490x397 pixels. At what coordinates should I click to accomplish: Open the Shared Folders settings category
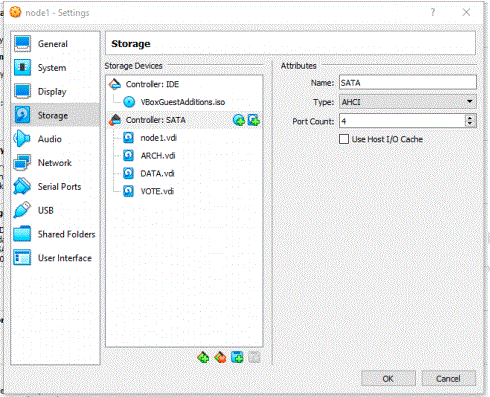coord(55,234)
